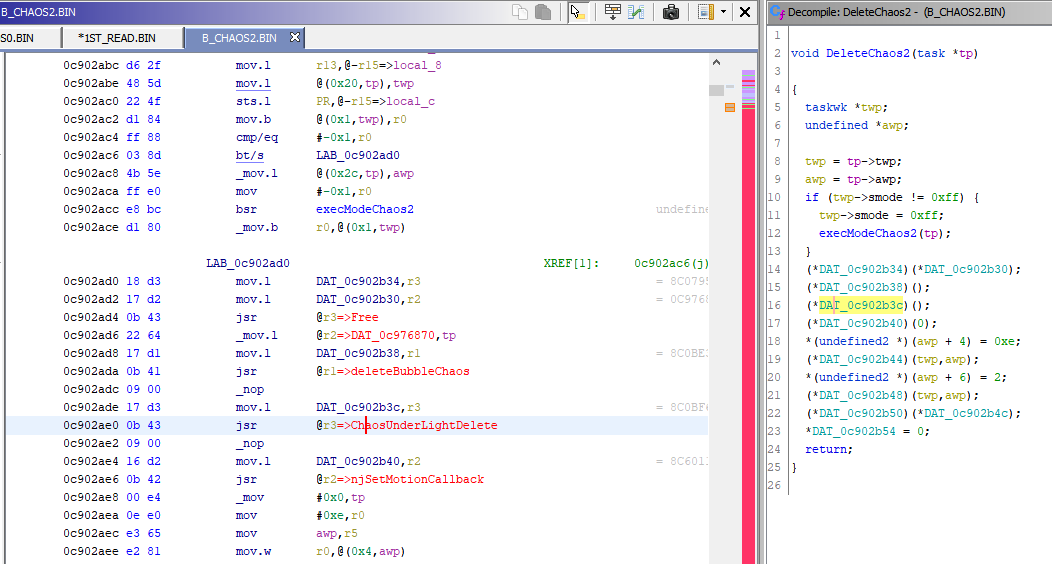The height and width of the screenshot is (564, 1052).
Task: Switch to the *1ST_READ.BIN tab
Action: tap(117, 38)
